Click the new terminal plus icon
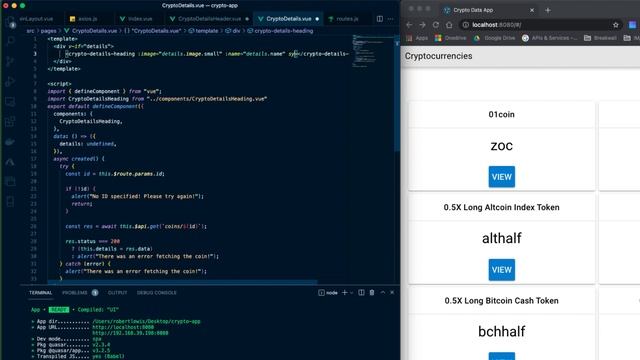640x360 pixels. point(344,292)
